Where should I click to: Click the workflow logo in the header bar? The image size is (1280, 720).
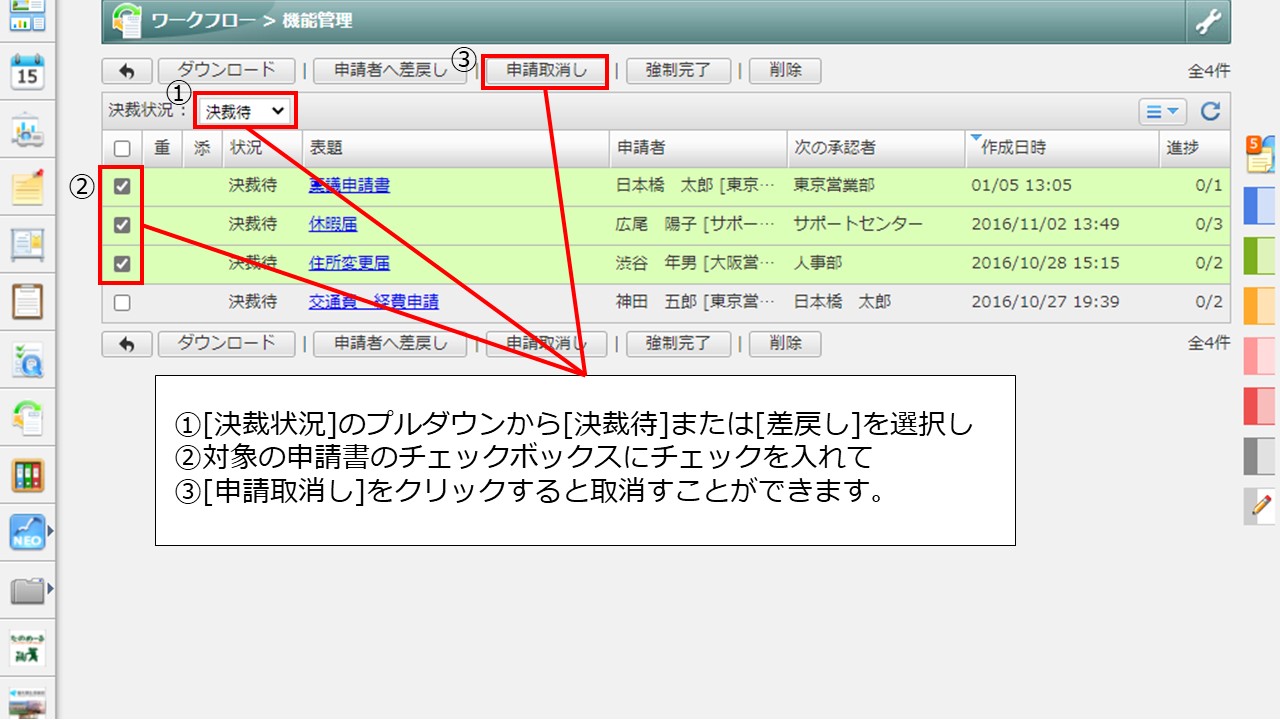click(x=127, y=20)
